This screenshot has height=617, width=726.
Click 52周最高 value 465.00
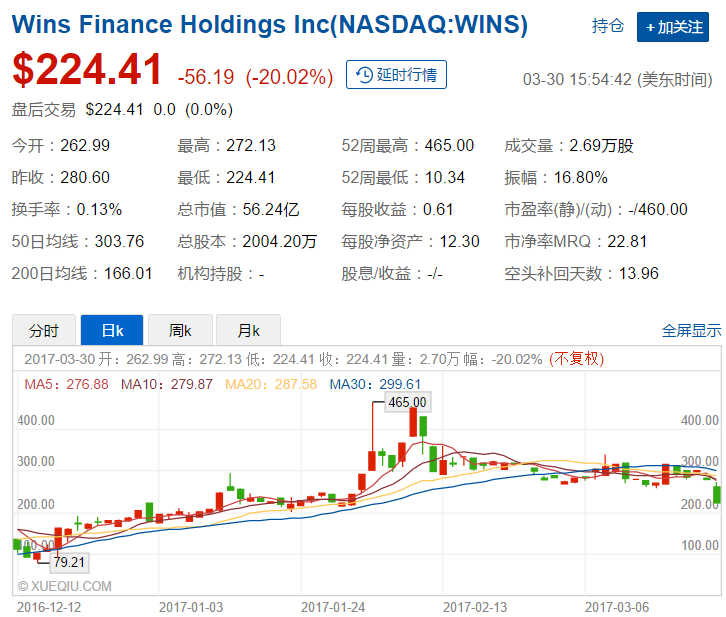[x=449, y=145]
